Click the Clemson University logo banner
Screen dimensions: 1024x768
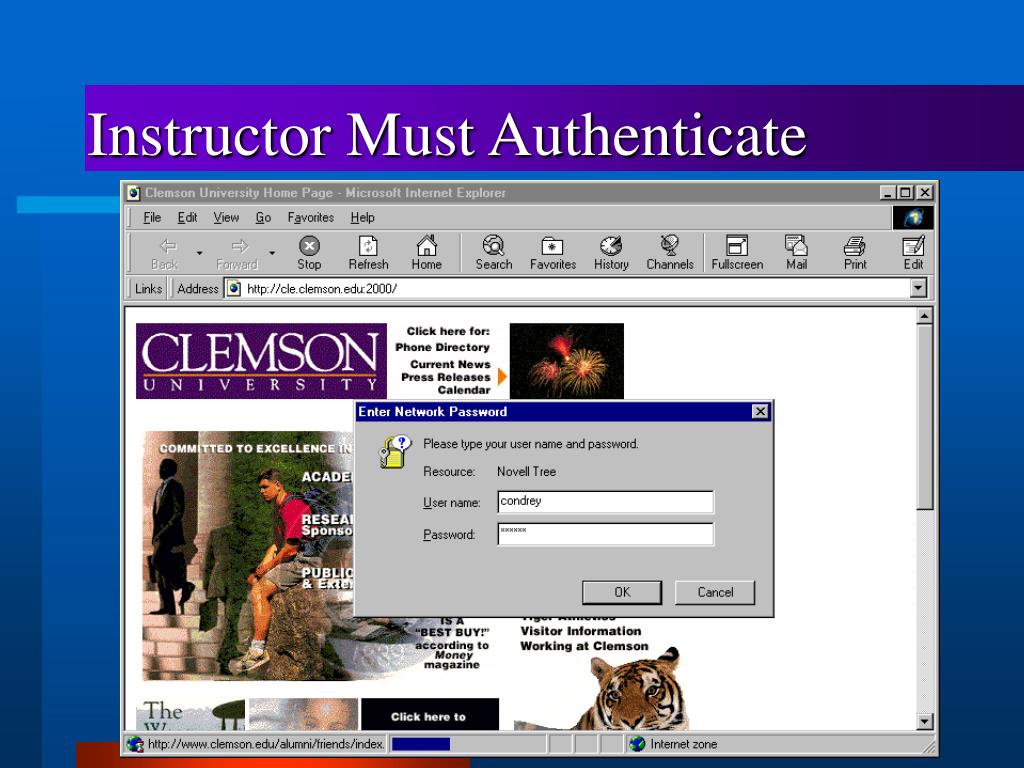click(261, 361)
